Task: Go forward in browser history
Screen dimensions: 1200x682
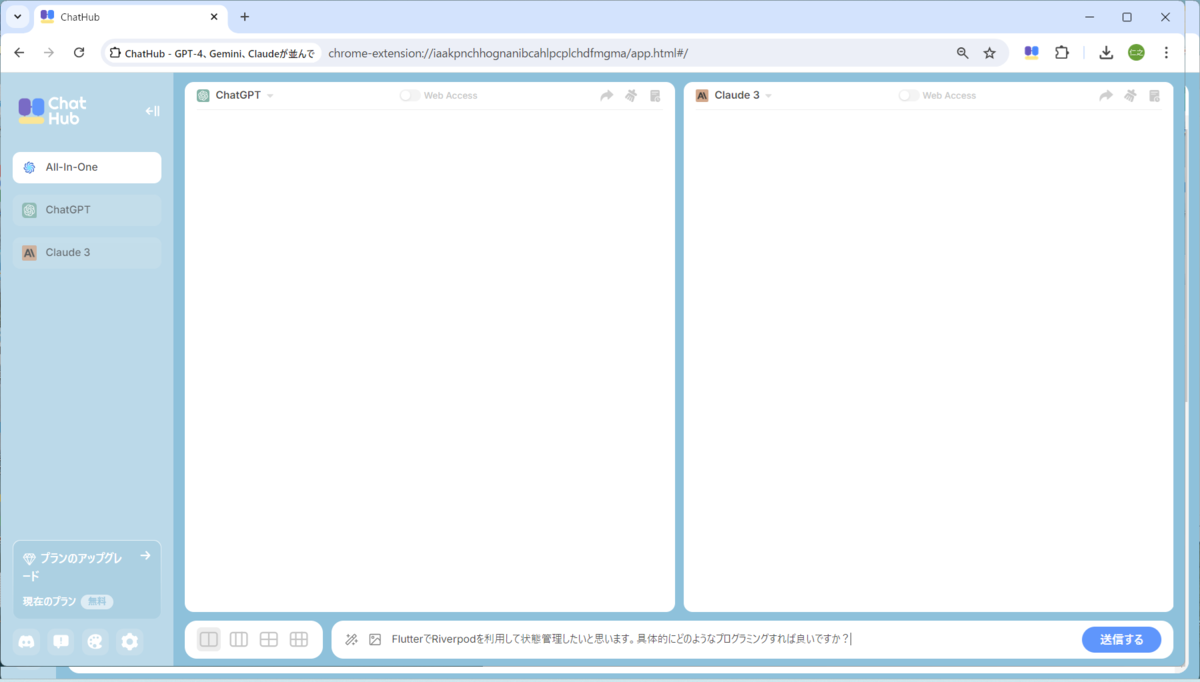Action: (49, 53)
